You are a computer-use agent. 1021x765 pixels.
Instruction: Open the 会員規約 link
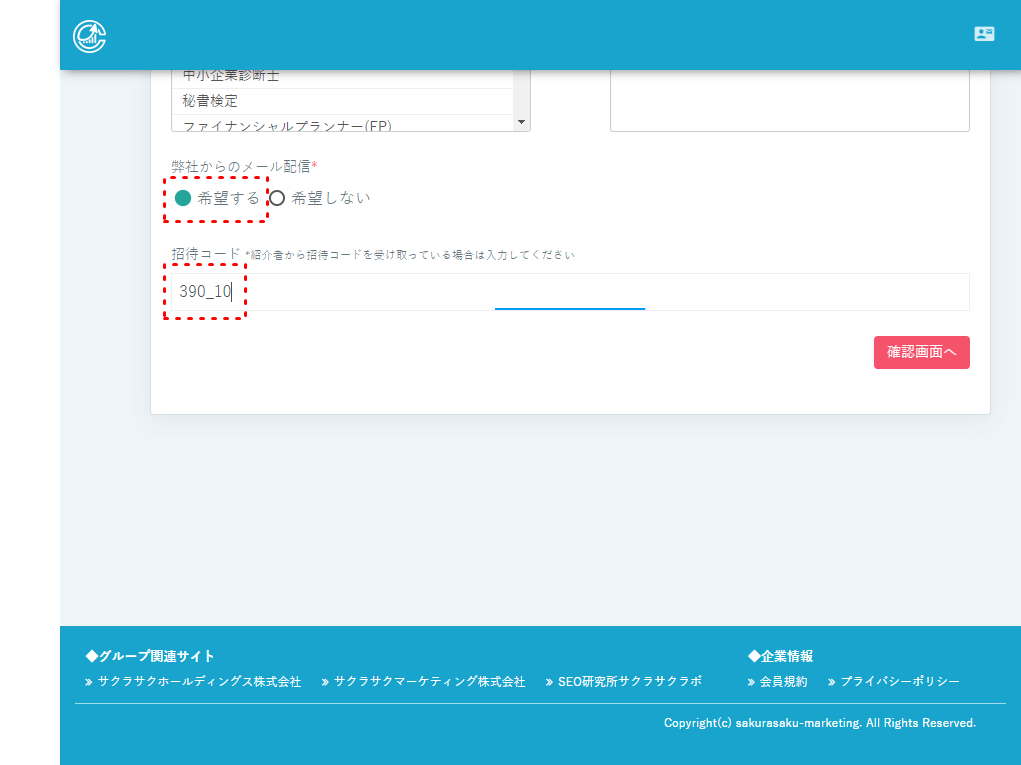[783, 682]
